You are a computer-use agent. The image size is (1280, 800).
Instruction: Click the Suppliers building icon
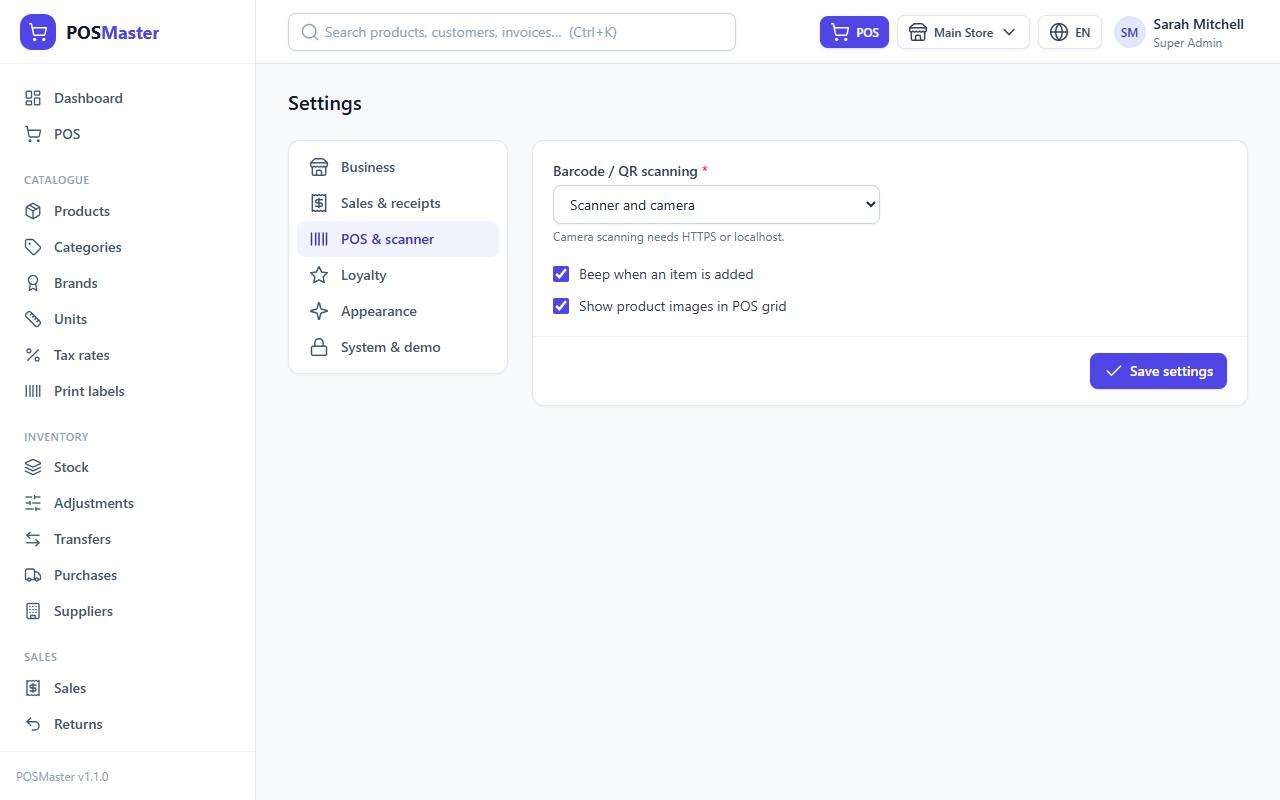pyautogui.click(x=33, y=611)
